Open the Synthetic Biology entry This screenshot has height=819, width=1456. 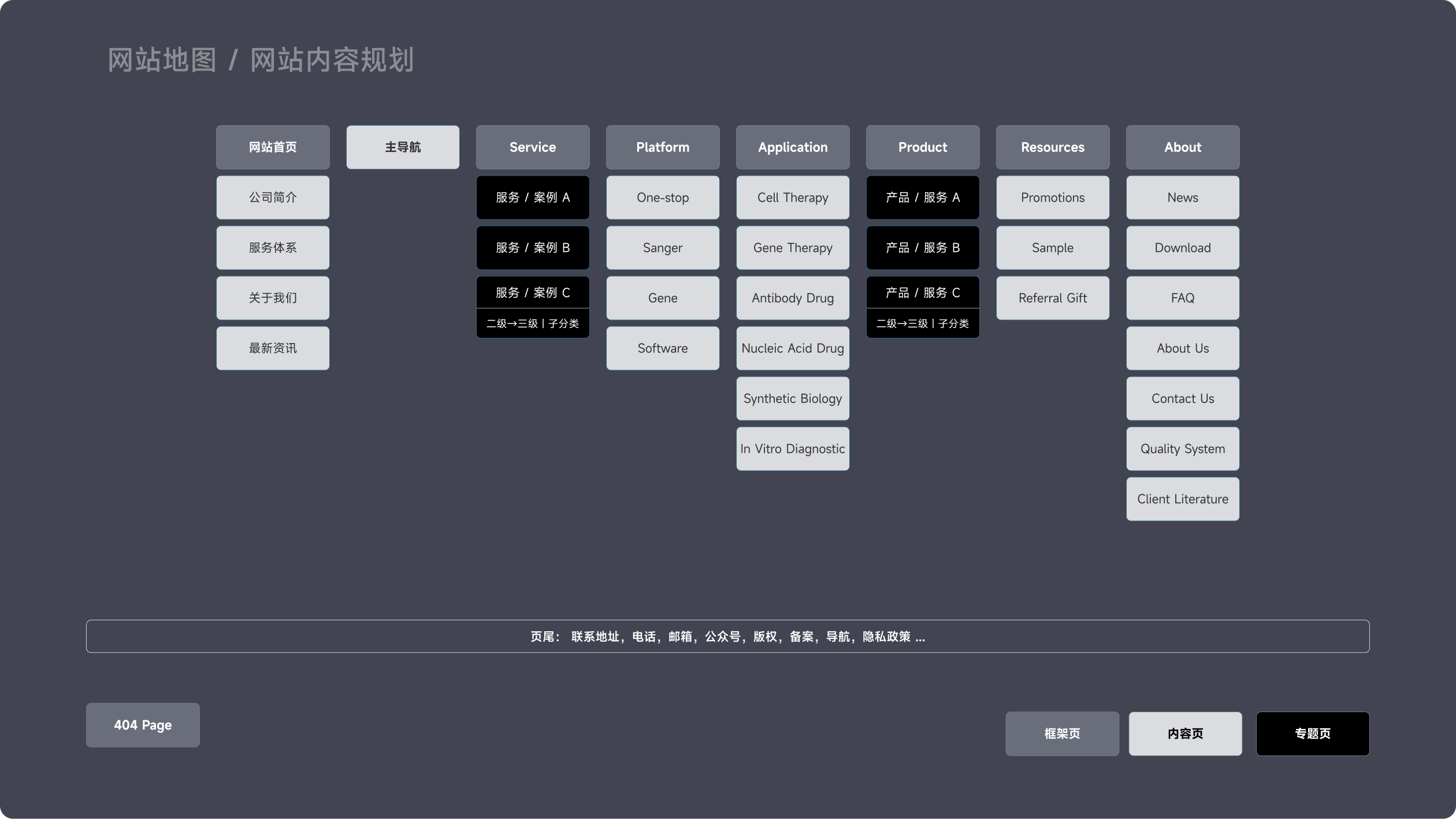792,399
